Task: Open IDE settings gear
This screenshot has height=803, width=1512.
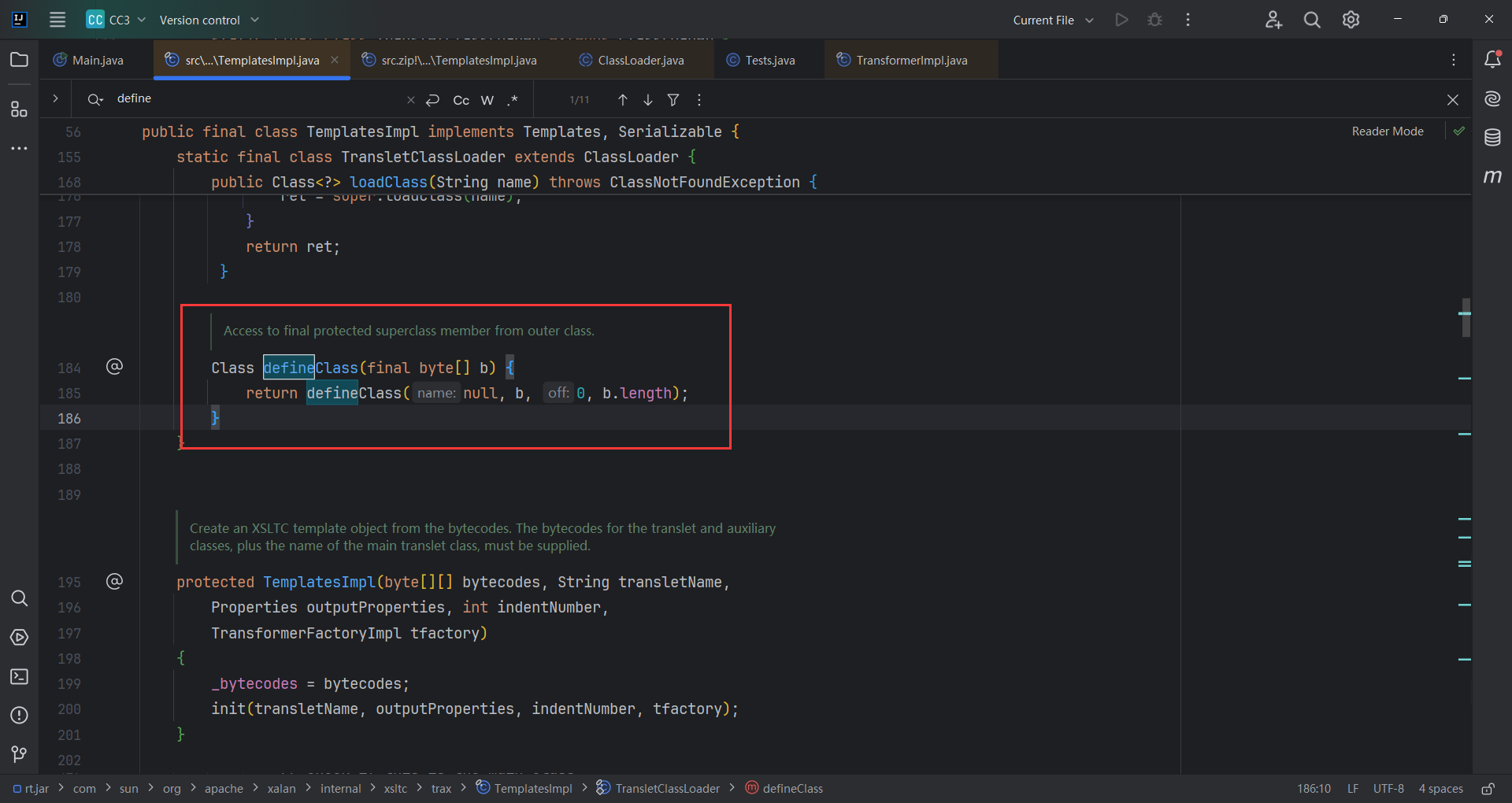Action: (1351, 20)
